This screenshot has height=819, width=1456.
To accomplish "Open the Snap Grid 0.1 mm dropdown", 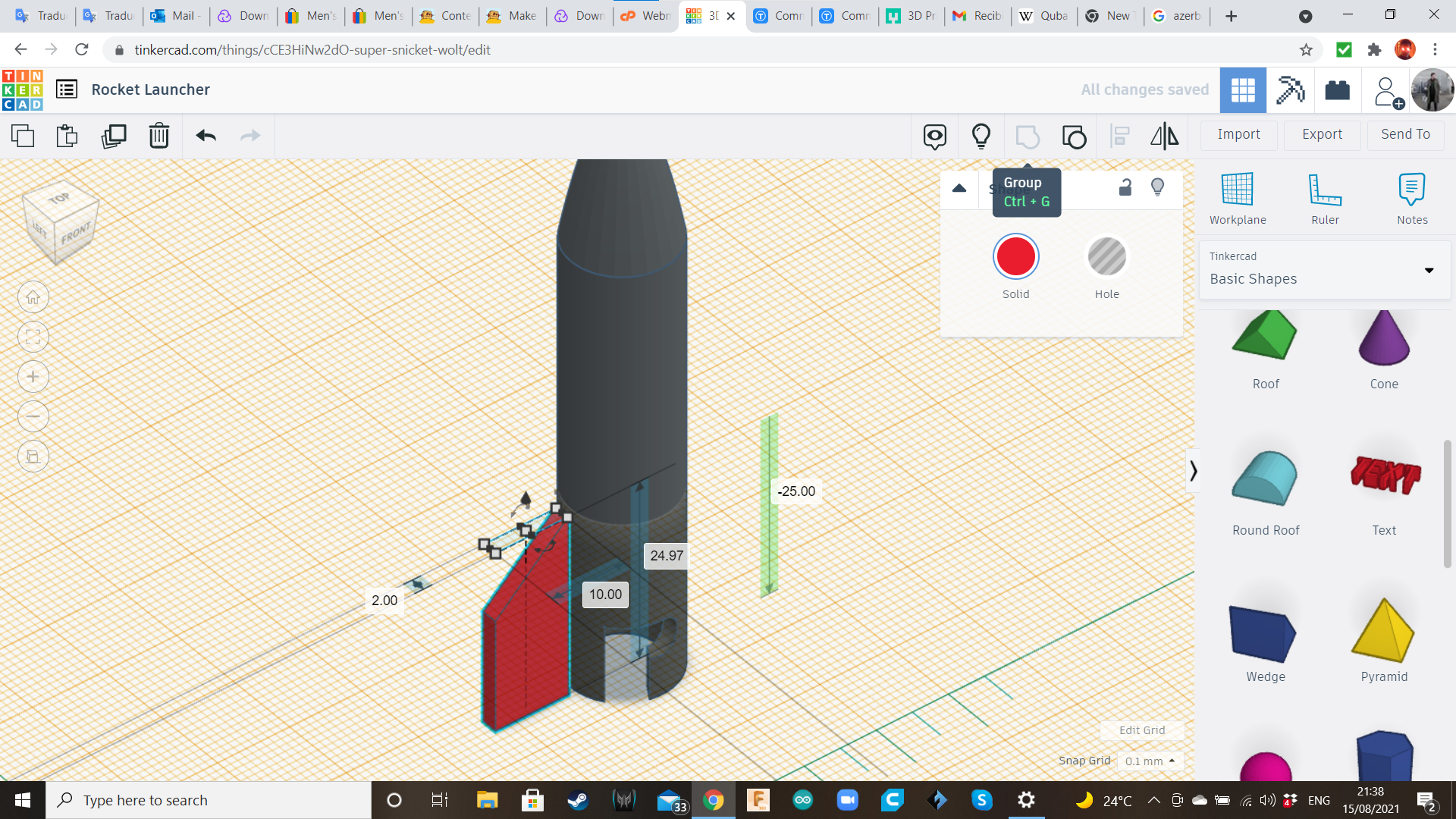I will click(1150, 761).
